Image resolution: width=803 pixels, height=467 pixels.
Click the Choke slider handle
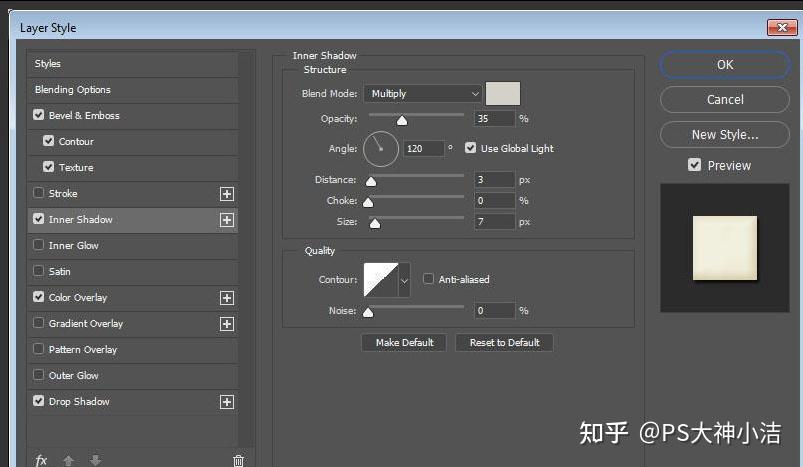tap(368, 202)
